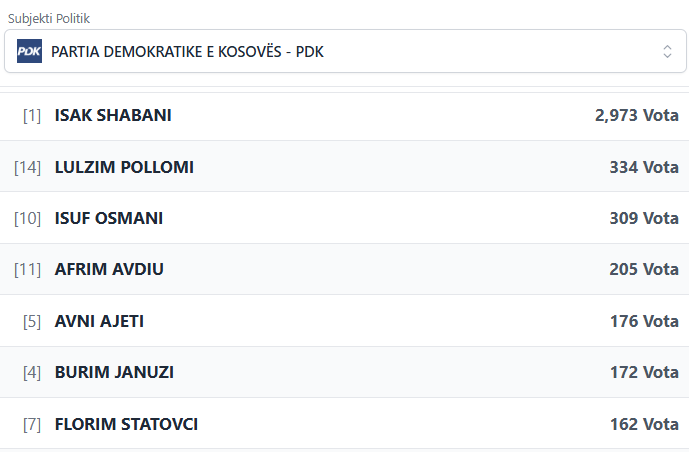Click the PDK party logo icon
689x452 pixels.
(30, 51)
